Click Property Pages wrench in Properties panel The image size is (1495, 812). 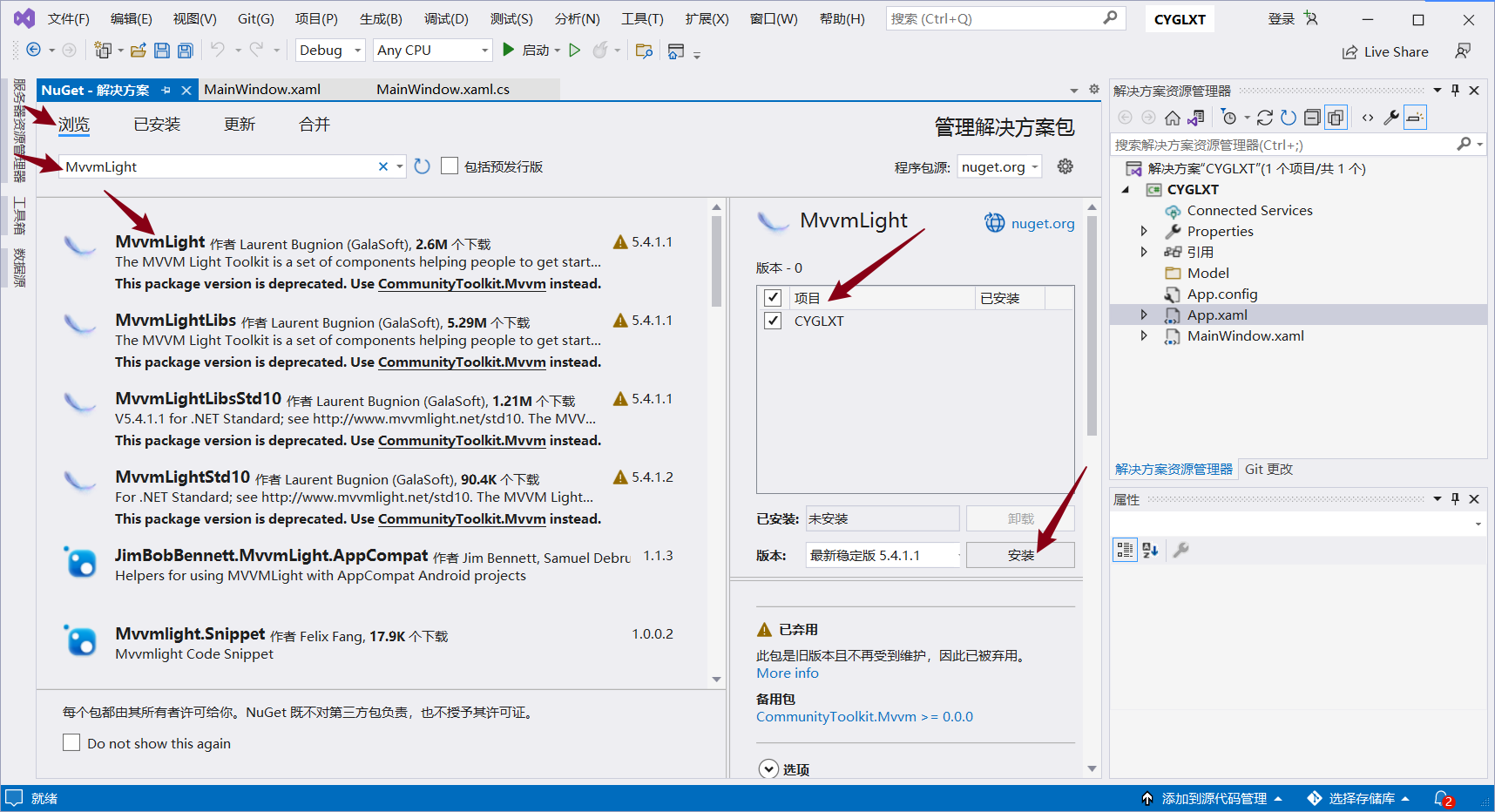pyautogui.click(x=1181, y=550)
